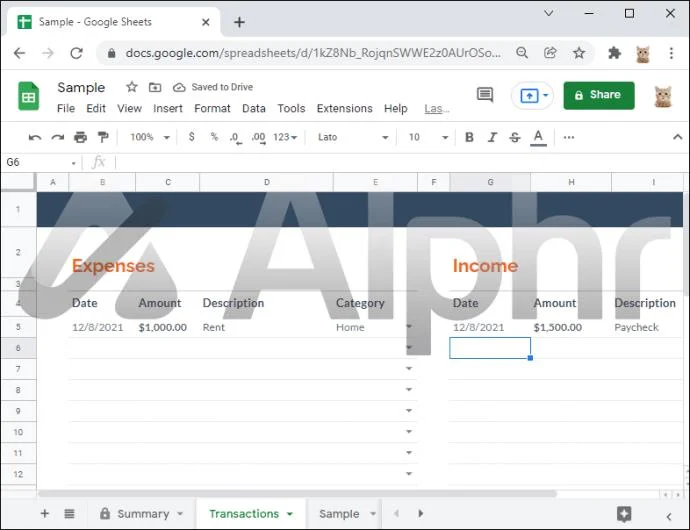The height and width of the screenshot is (530, 690).
Task: Click the add sheet plus button
Action: pyautogui.click(x=44, y=513)
